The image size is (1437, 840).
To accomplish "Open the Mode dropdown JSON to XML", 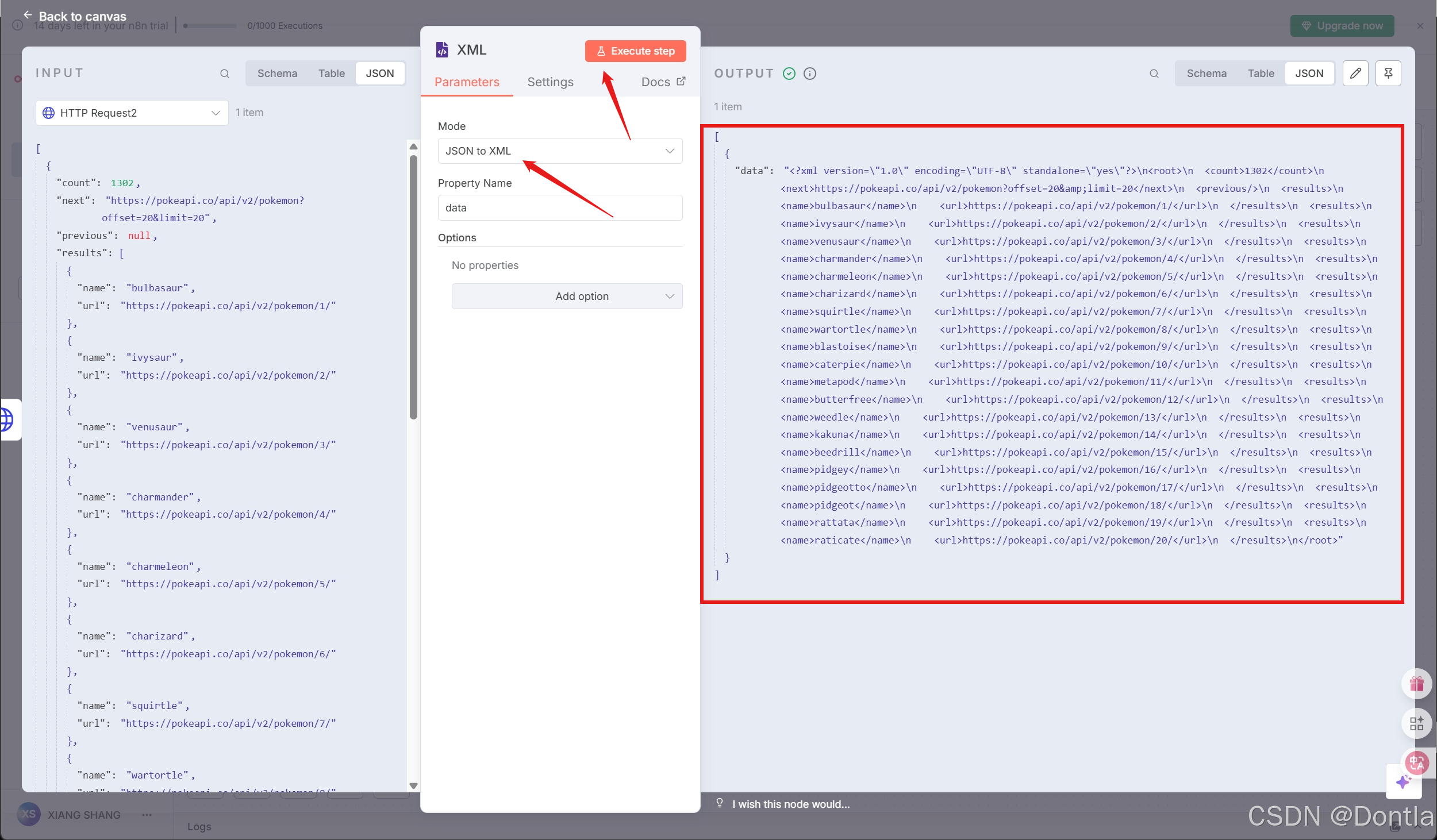I will [560, 151].
